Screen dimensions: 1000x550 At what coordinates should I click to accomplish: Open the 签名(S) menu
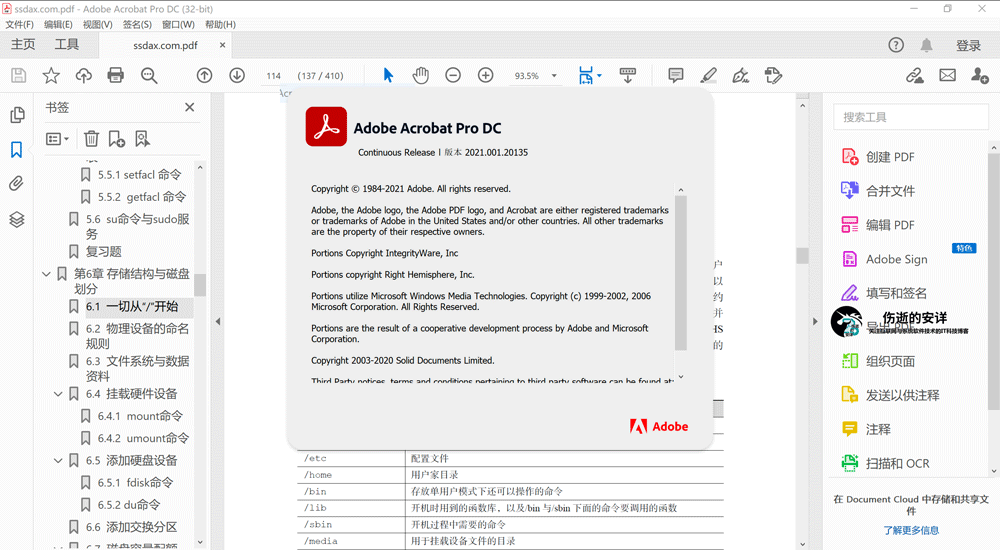tap(137, 24)
